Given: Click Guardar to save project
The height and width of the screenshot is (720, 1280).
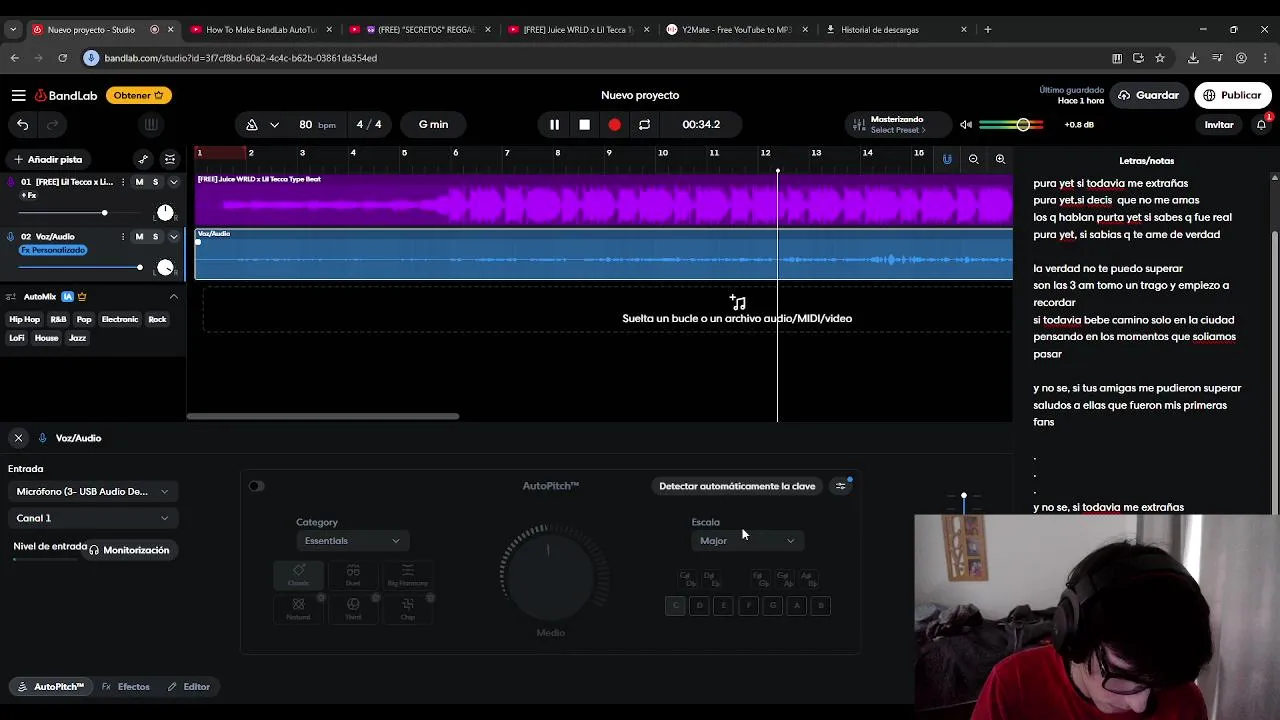Looking at the screenshot, I should pyautogui.click(x=1148, y=95).
